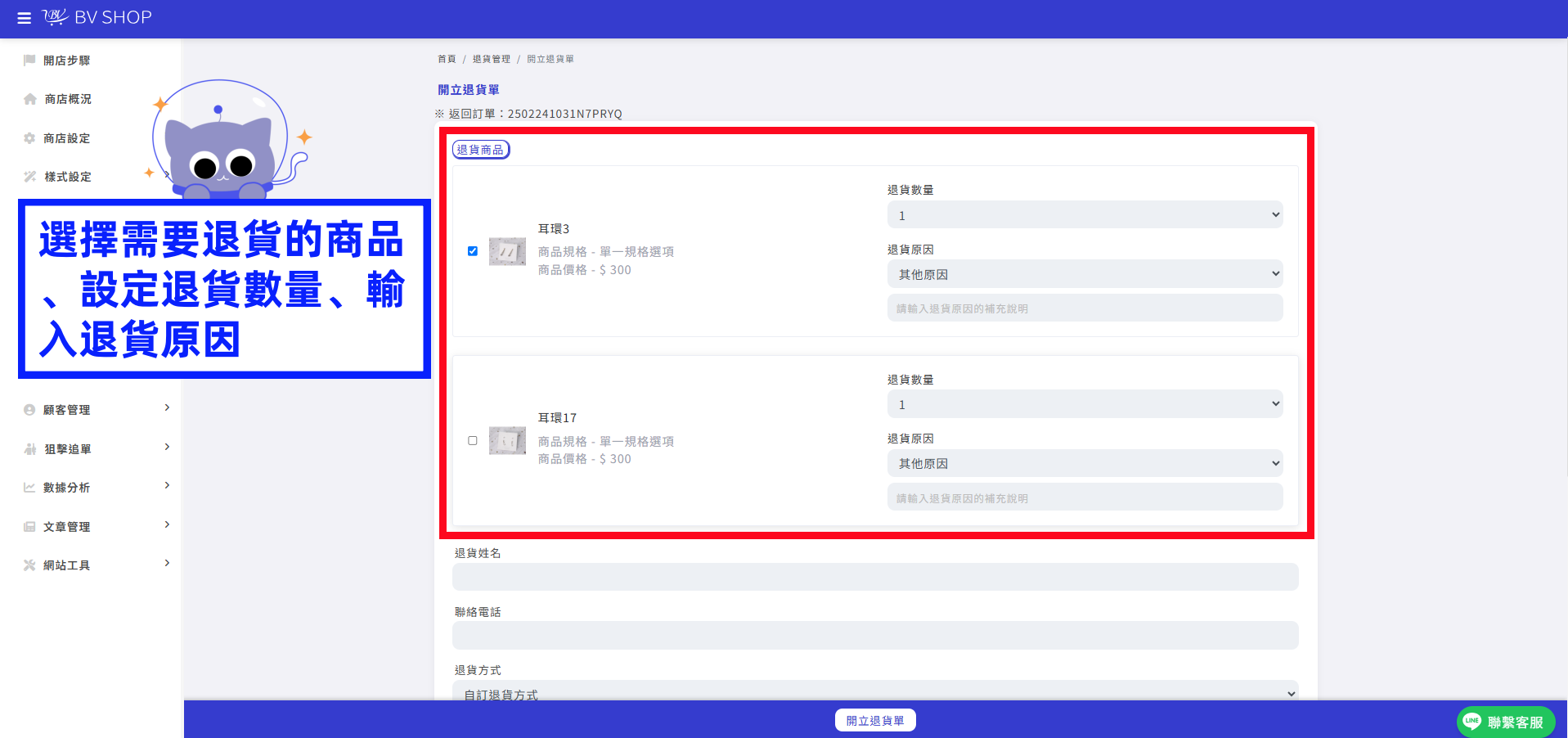
Task: Open 商店設定 in sidebar
Action: (67, 138)
